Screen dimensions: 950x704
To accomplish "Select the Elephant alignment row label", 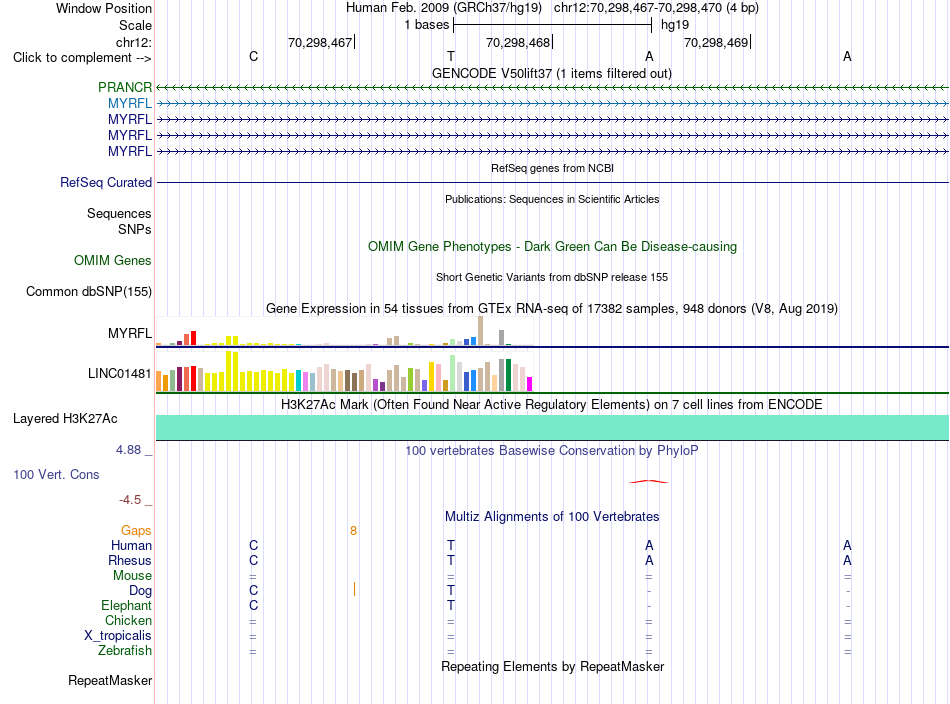I will [126, 605].
